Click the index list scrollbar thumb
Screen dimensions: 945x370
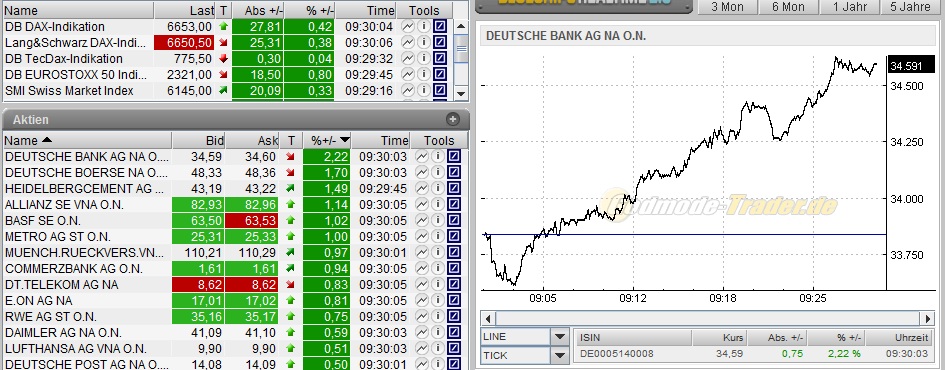461,48
